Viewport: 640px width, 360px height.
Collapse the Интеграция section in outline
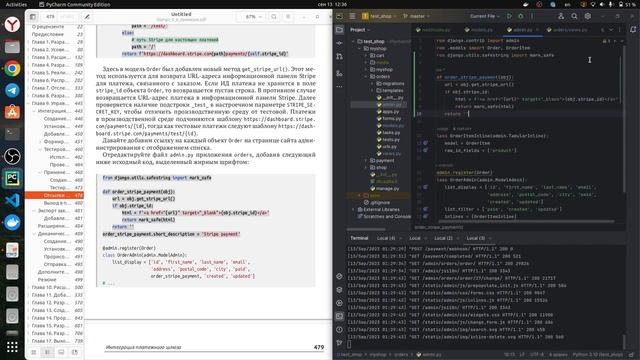point(34,111)
